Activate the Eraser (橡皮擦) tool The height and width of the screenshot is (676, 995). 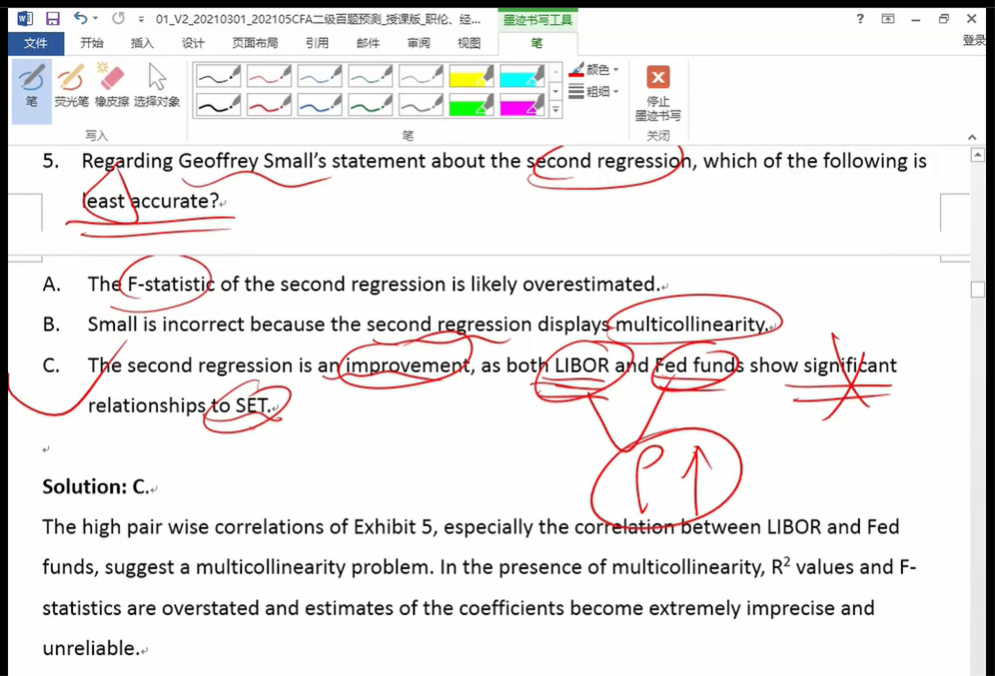click(111, 86)
